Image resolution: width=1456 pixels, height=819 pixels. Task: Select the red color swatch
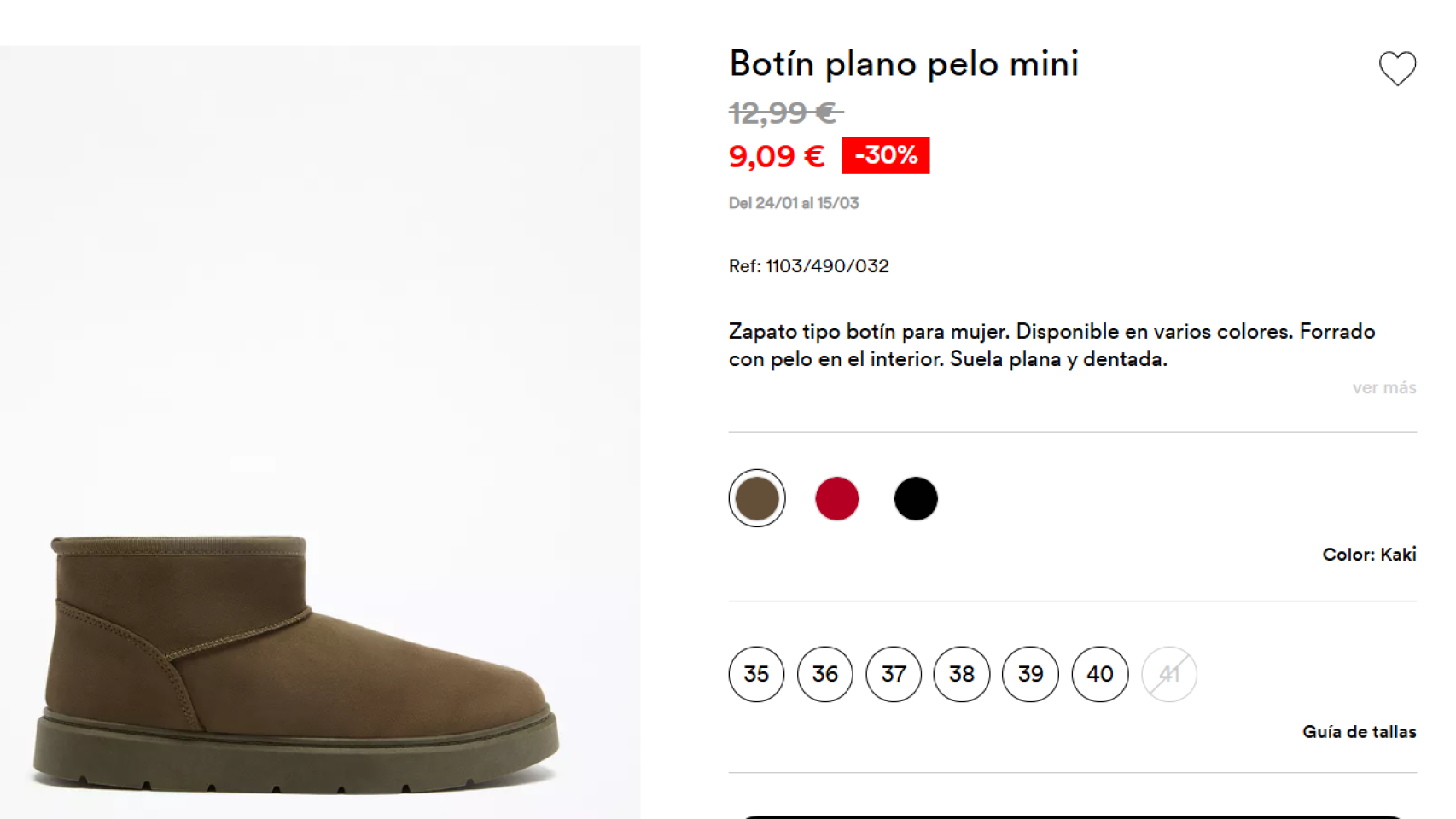836,497
